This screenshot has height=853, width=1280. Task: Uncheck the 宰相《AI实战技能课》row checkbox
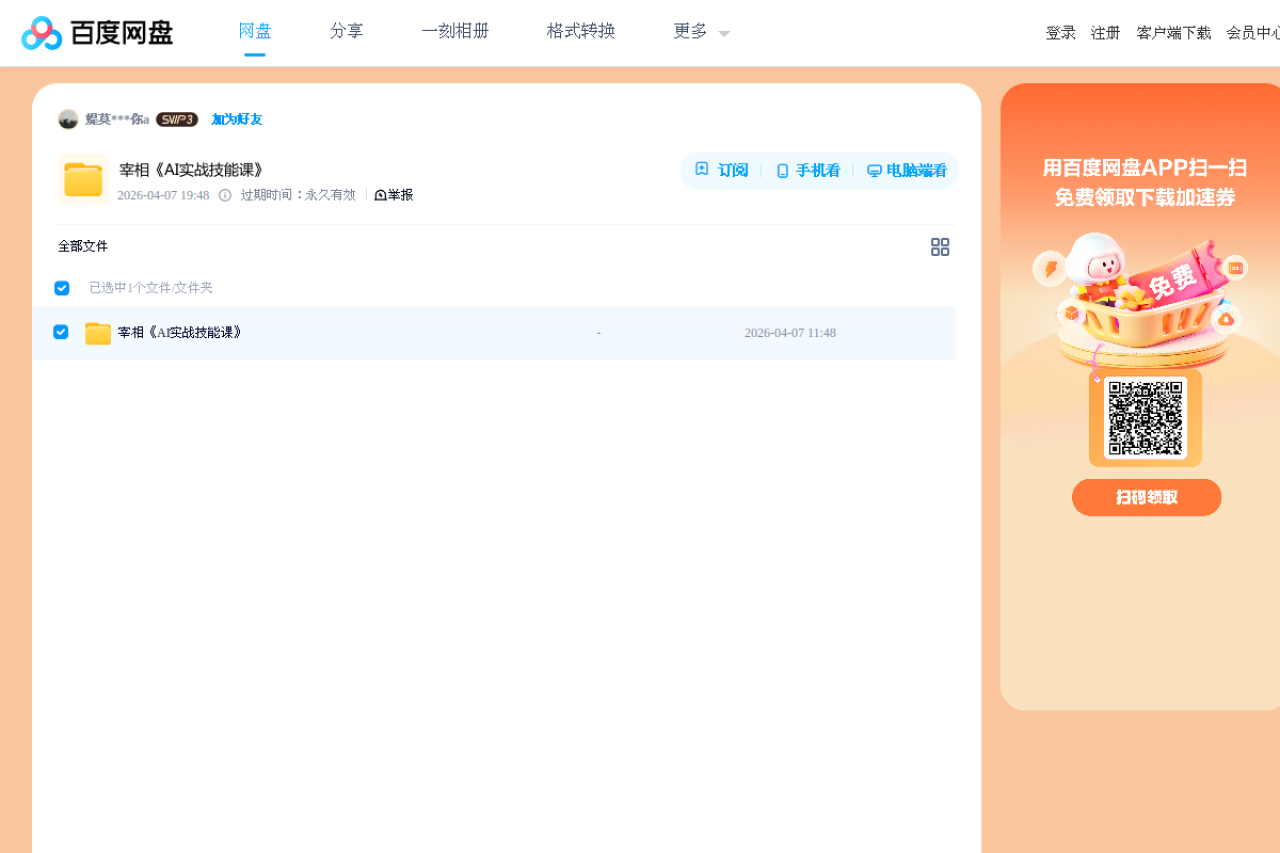[x=61, y=331]
